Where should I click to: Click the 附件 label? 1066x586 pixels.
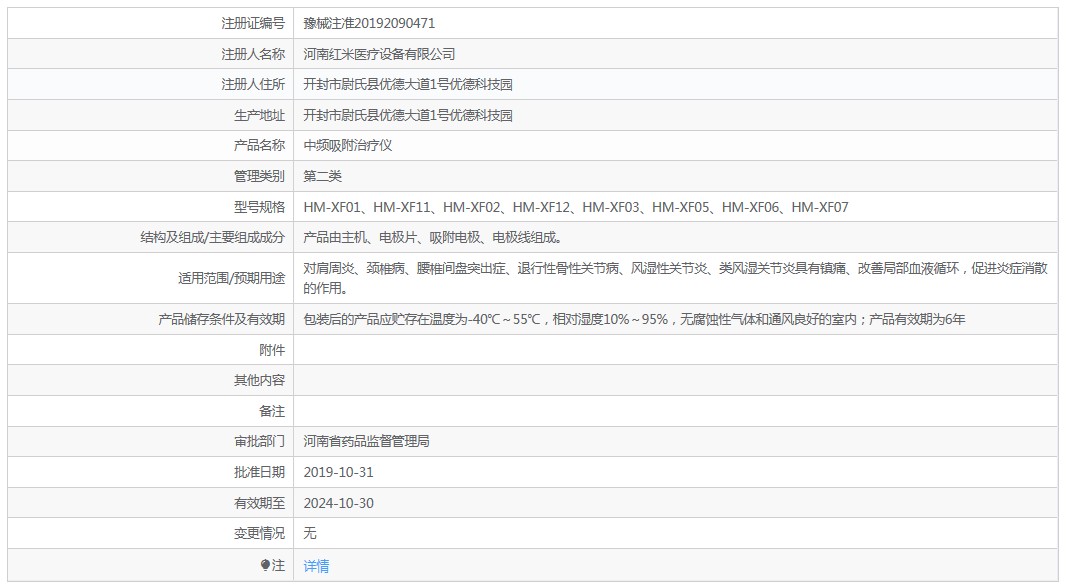coord(272,349)
